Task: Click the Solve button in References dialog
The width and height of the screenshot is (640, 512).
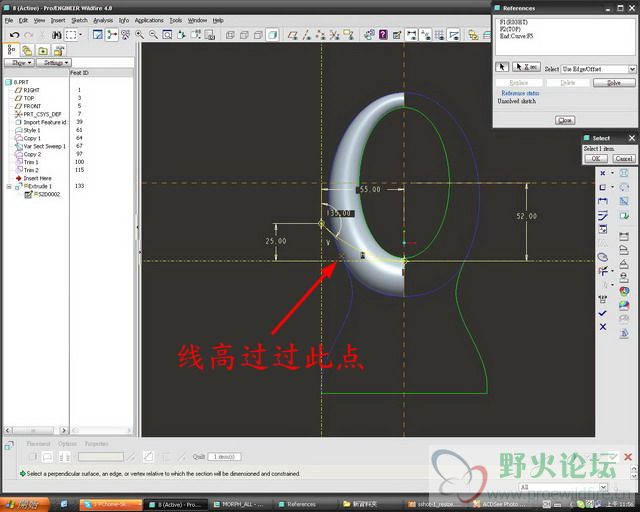Action: (614, 83)
